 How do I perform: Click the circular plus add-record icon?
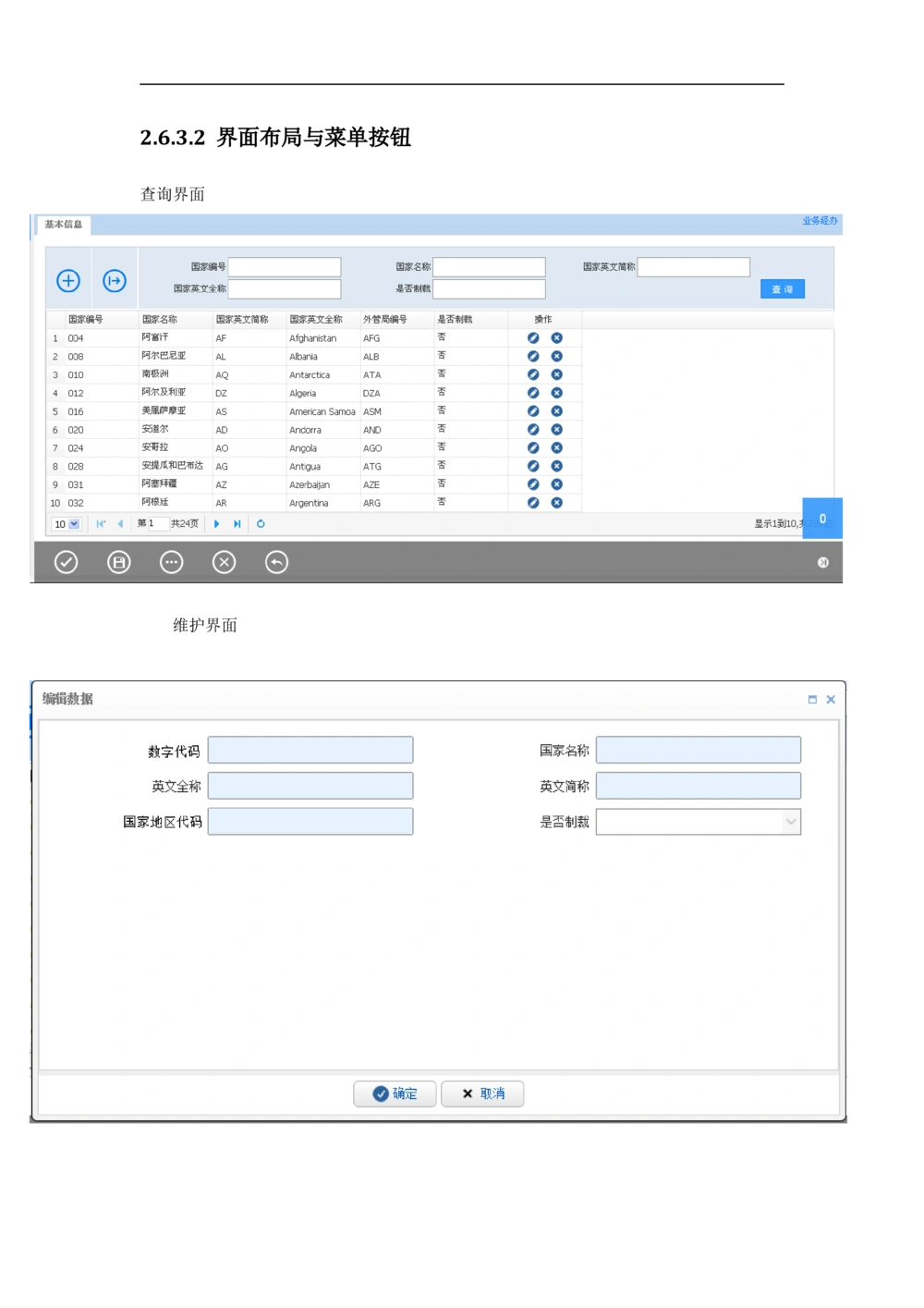[68, 281]
